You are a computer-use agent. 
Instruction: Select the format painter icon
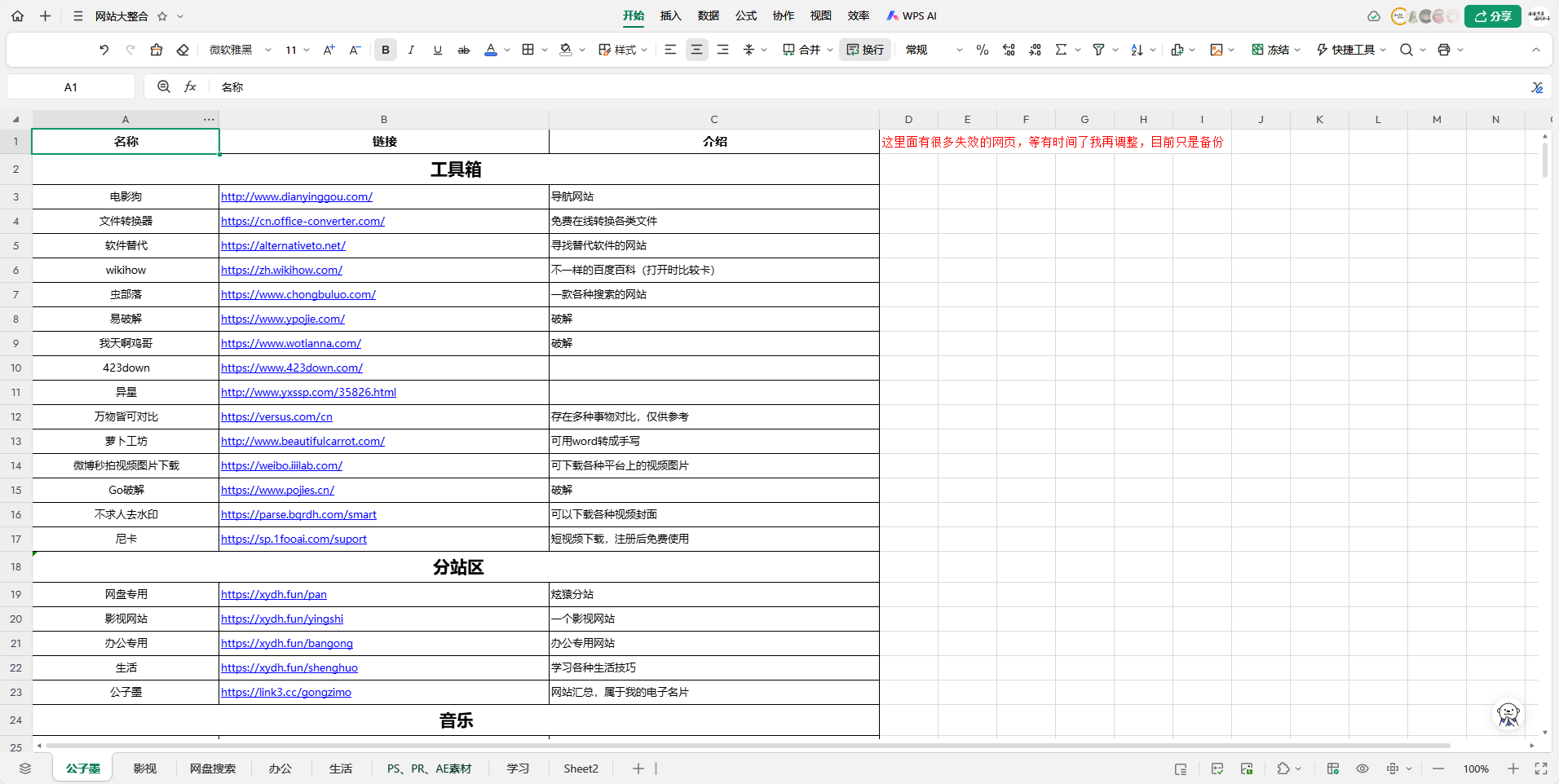157,50
